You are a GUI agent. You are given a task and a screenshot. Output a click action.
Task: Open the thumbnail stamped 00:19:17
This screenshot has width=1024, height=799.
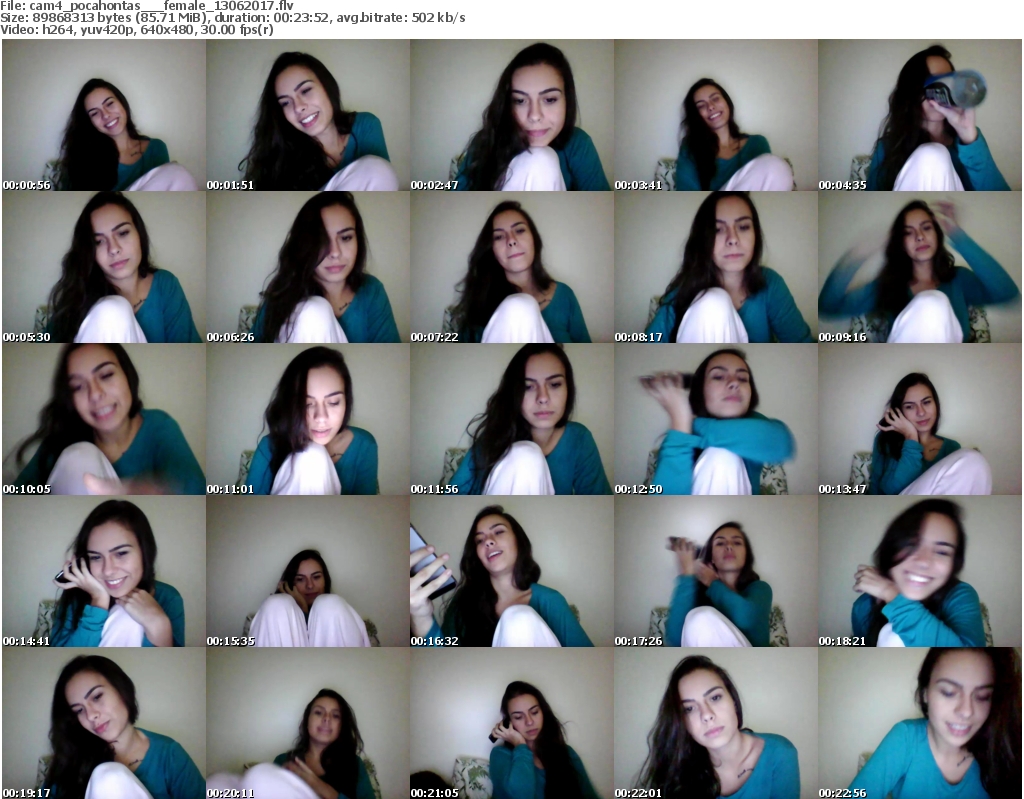(104, 723)
